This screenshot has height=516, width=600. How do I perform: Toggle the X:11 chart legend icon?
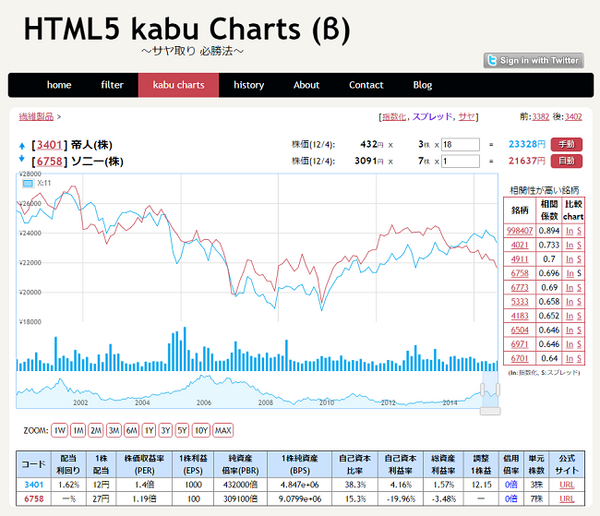[28, 183]
